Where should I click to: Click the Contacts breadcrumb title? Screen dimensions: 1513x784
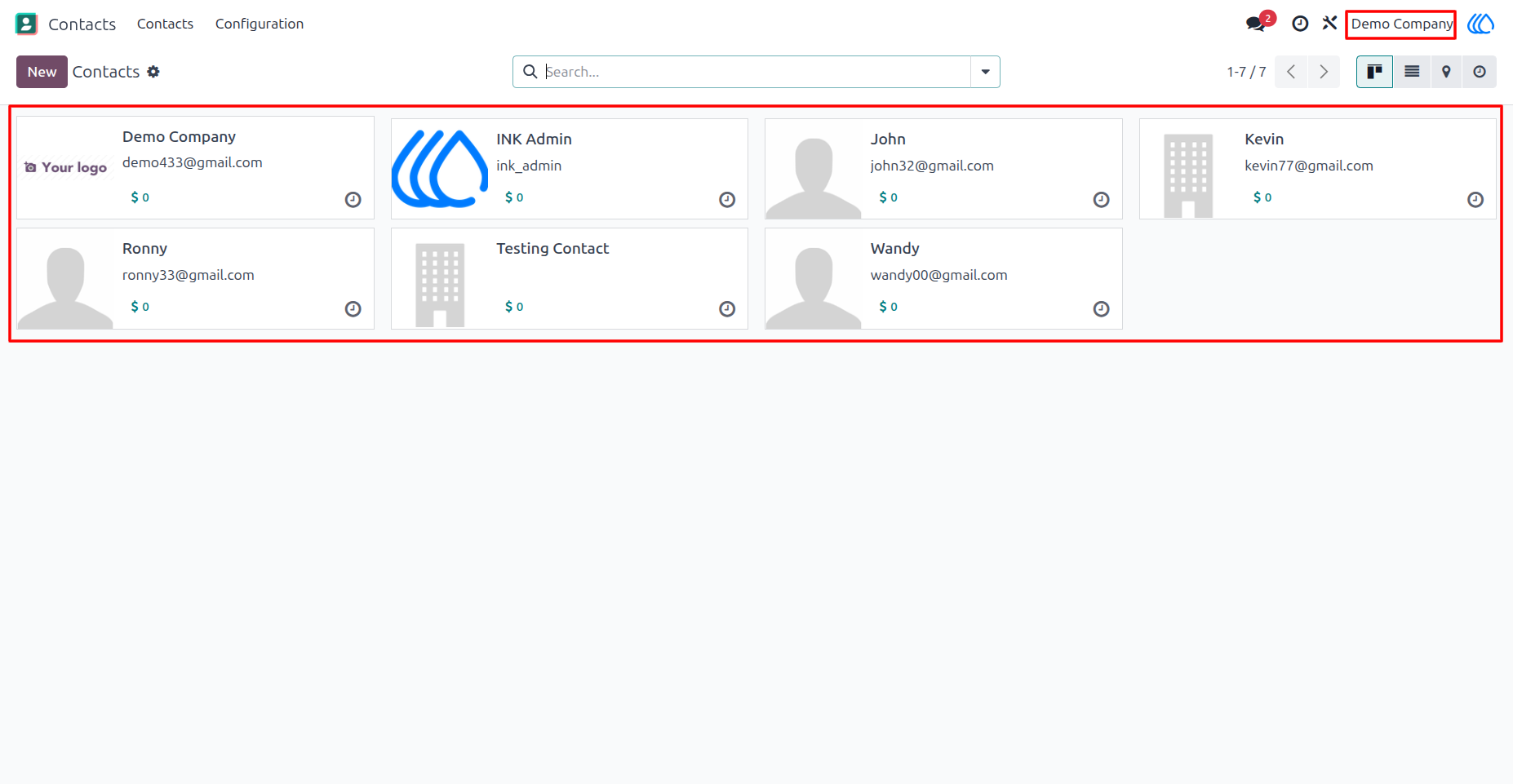tap(106, 72)
